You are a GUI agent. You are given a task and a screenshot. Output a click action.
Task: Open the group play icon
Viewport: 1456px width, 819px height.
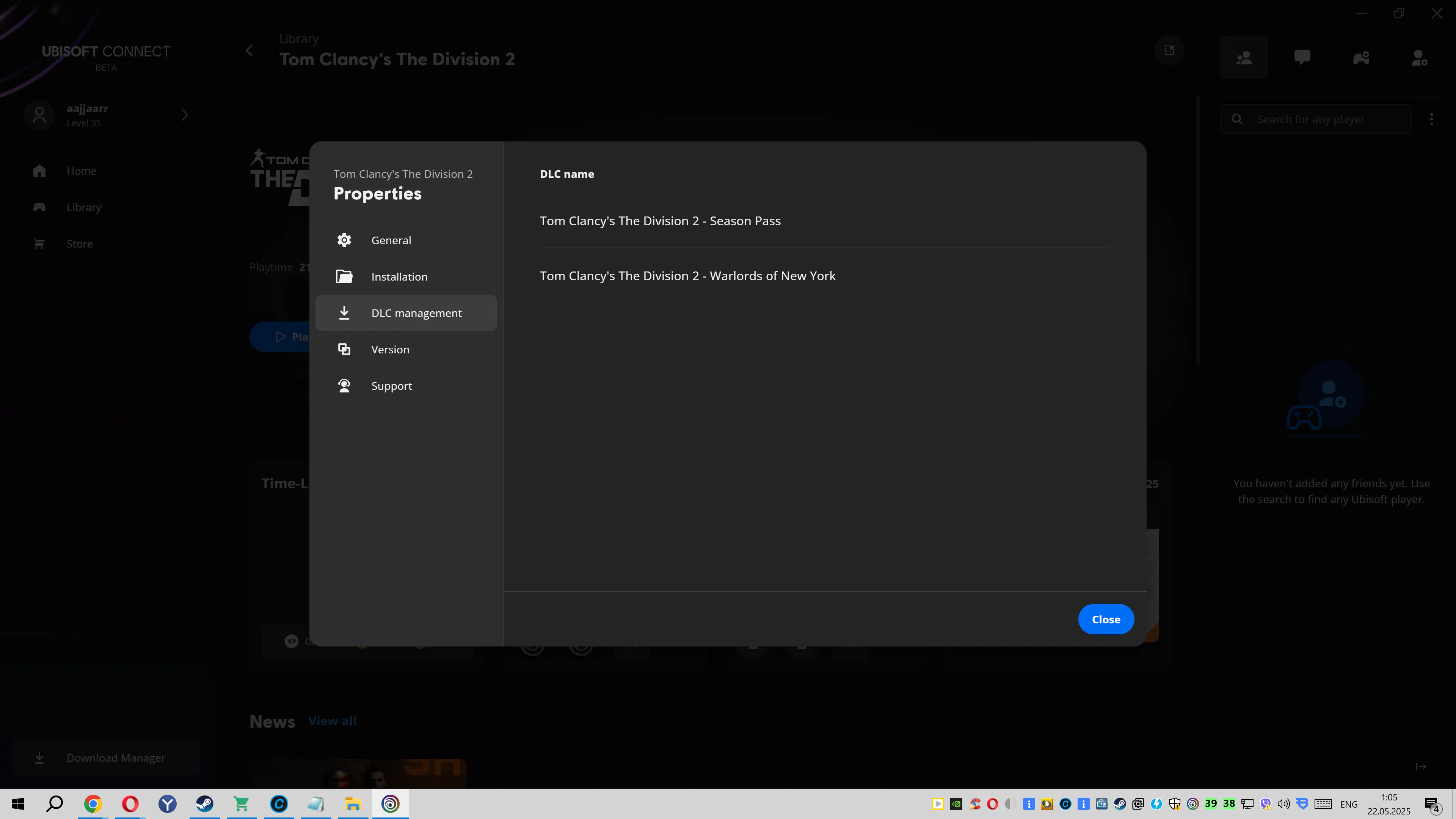point(1361,58)
